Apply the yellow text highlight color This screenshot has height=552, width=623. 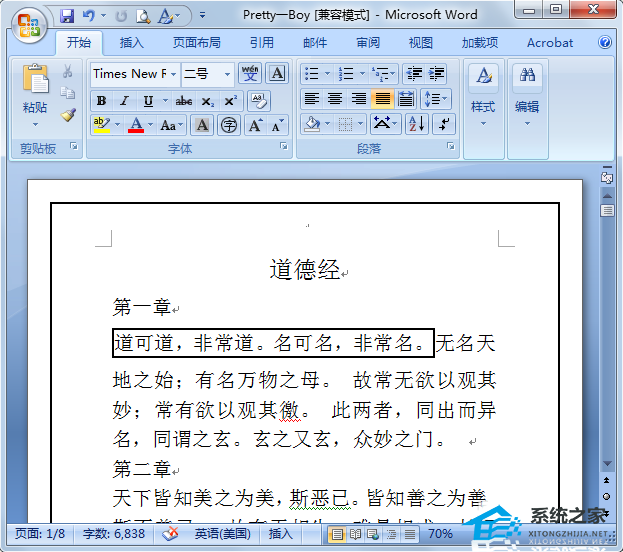[101, 126]
